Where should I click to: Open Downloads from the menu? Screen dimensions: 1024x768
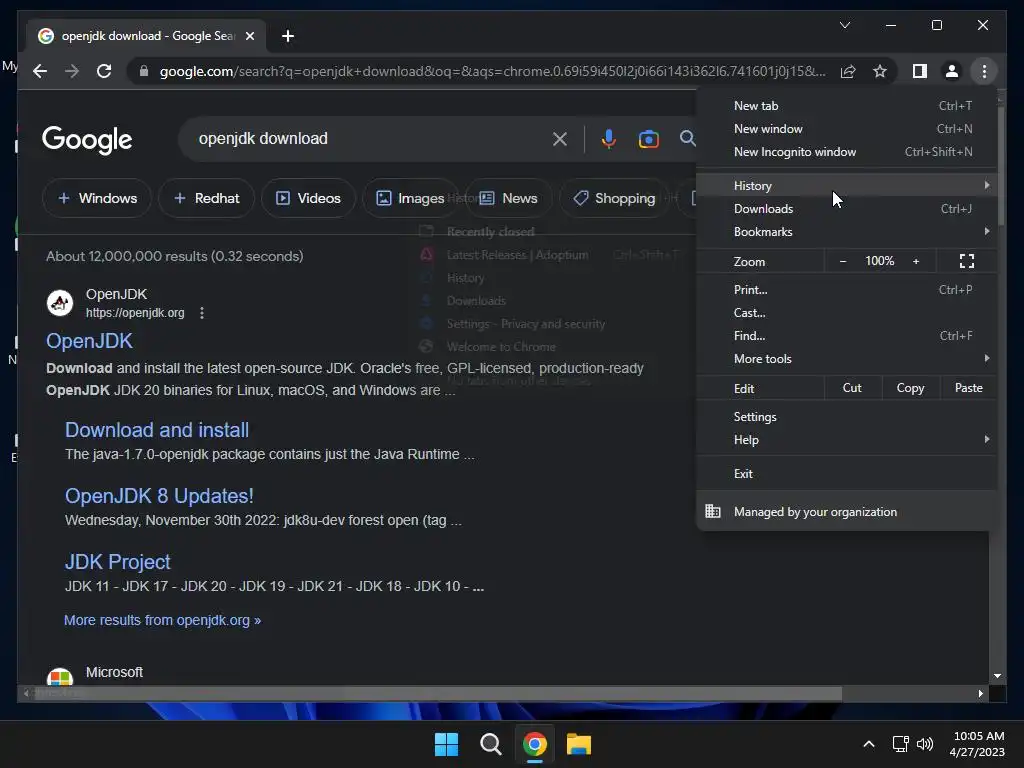[846, 208]
